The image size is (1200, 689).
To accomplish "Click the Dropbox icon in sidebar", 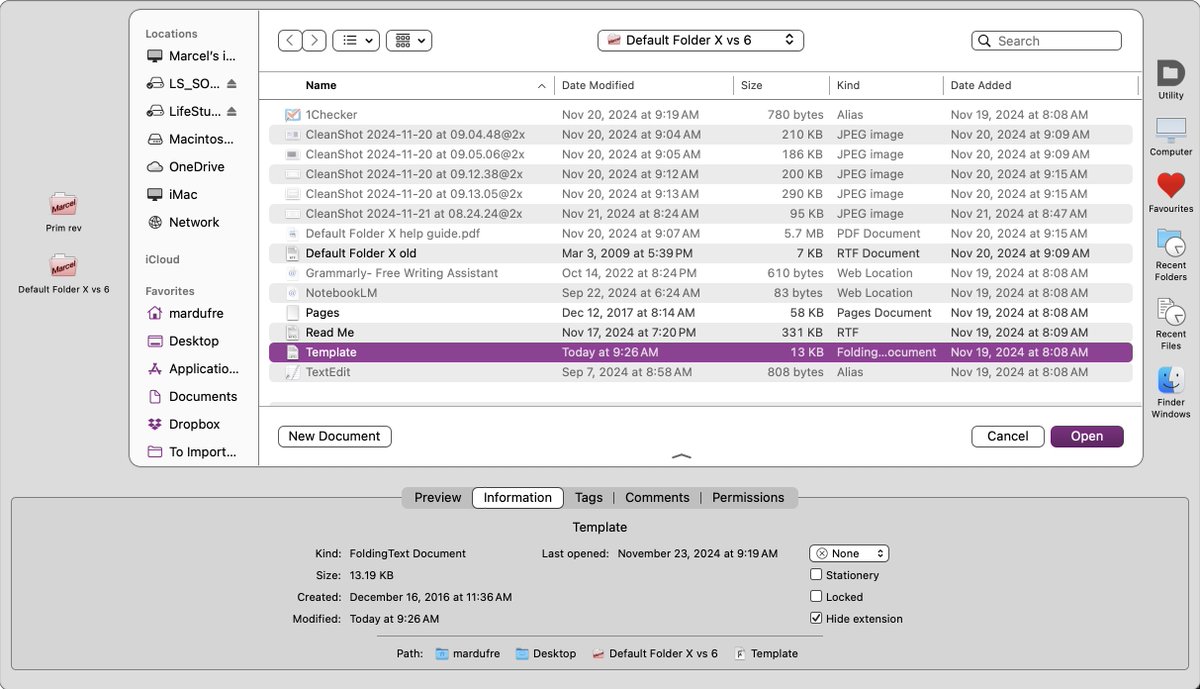I will click(x=155, y=424).
